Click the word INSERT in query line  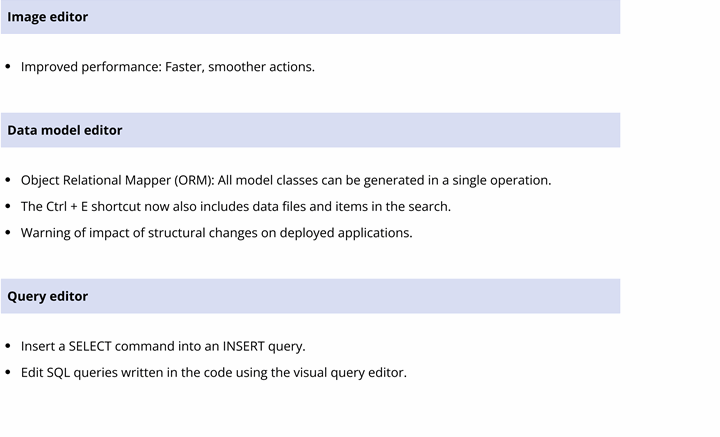pyautogui.click(x=243, y=346)
